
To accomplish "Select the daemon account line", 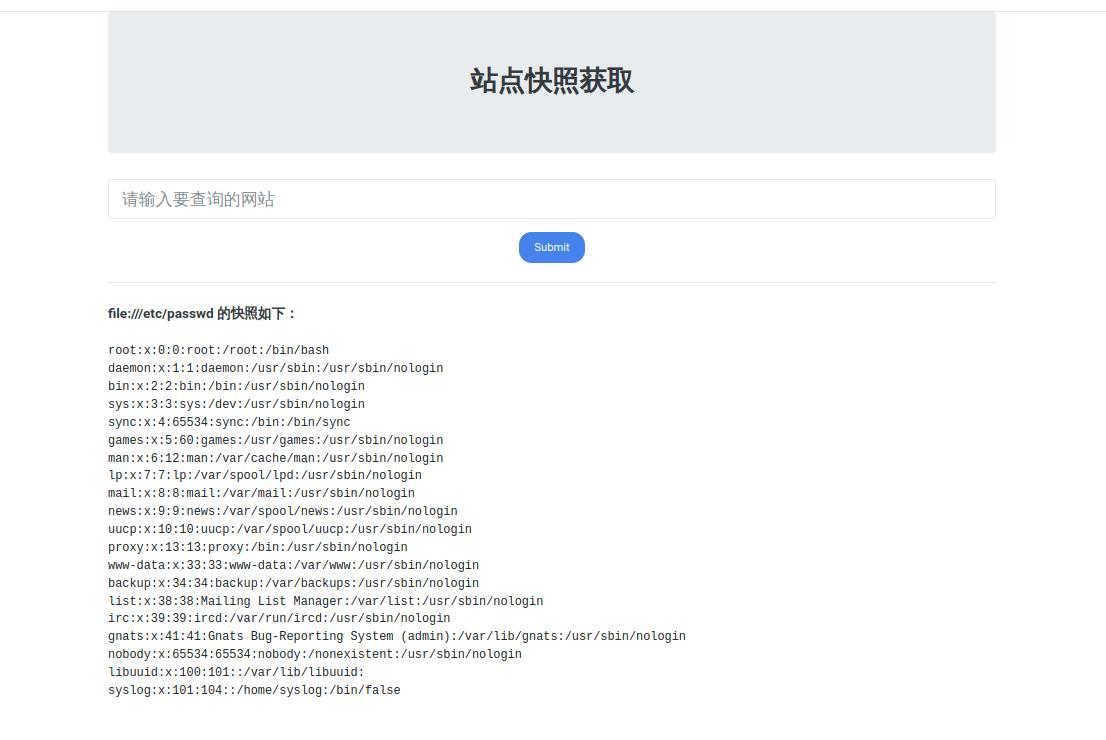I will pyautogui.click(x=275, y=369).
